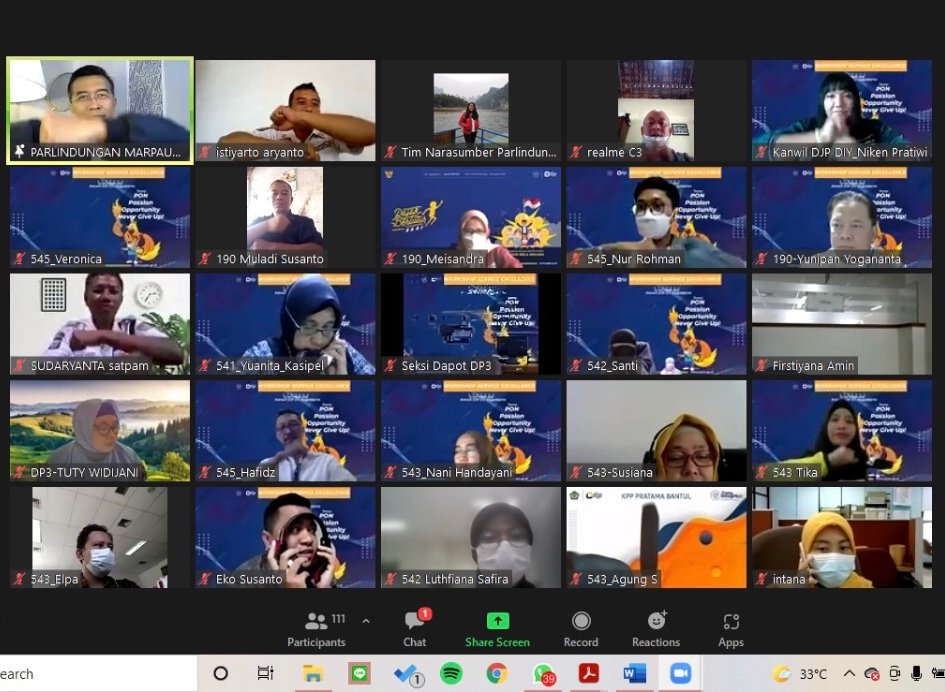
Task: Start recording with the Record button
Action: pos(580,630)
